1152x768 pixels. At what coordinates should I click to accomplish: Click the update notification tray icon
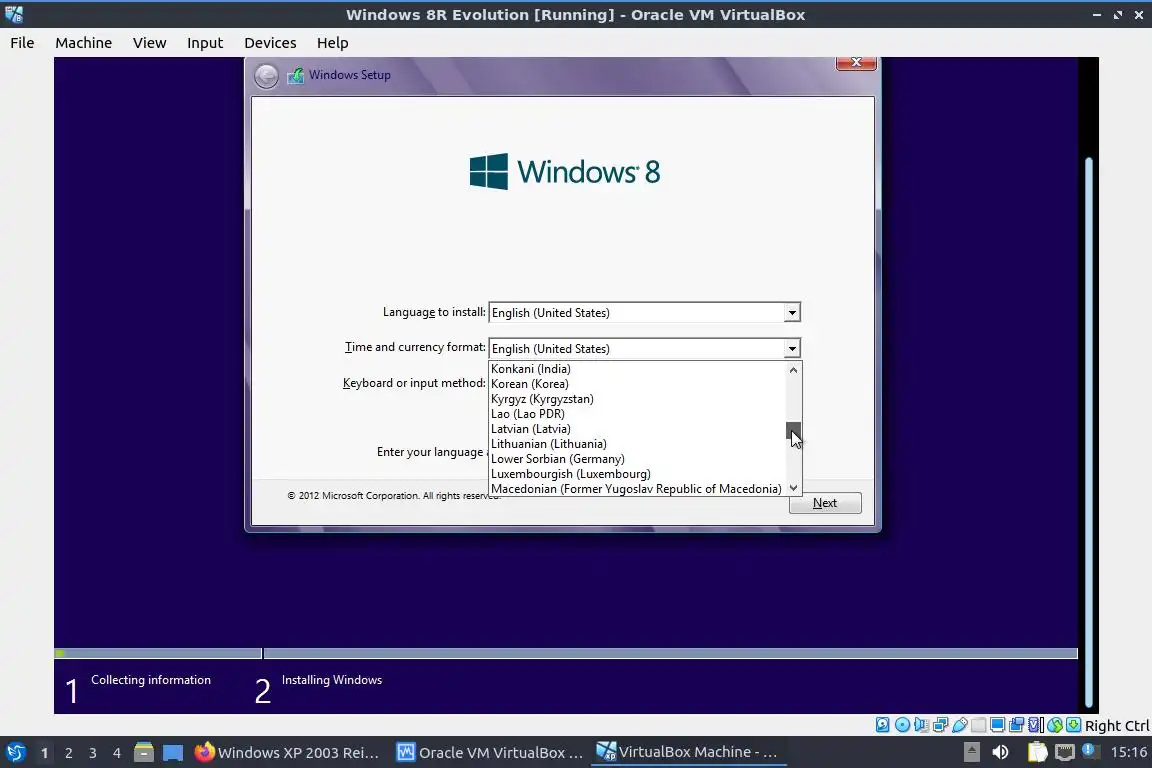coord(1090,751)
